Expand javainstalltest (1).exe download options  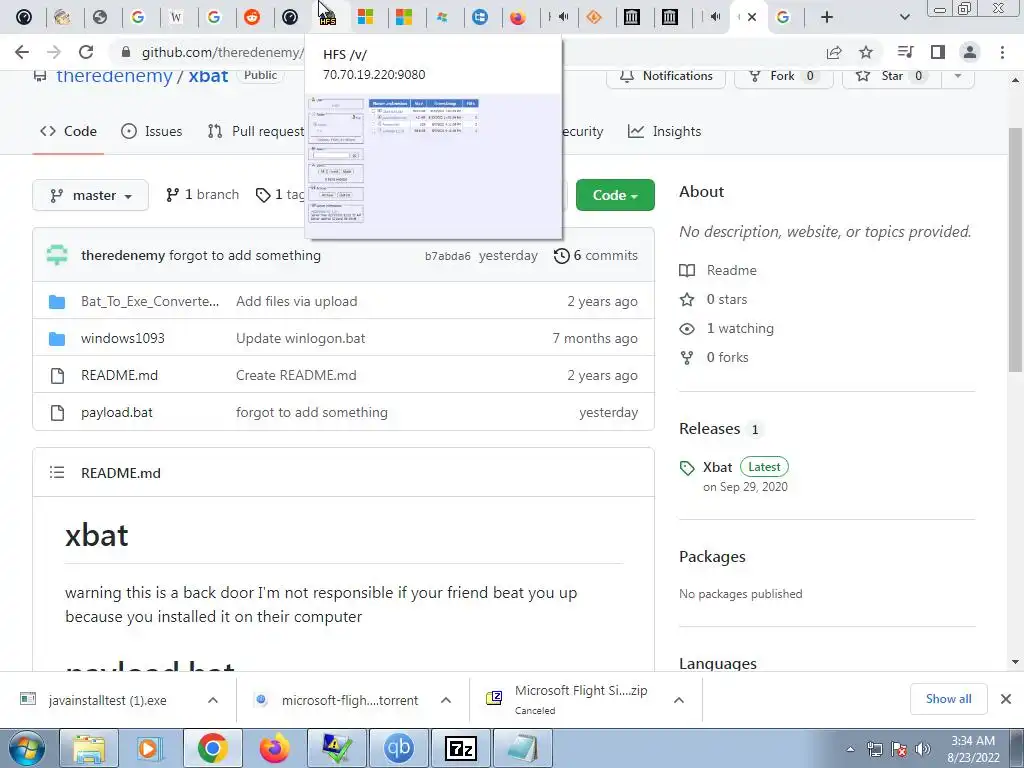213,700
